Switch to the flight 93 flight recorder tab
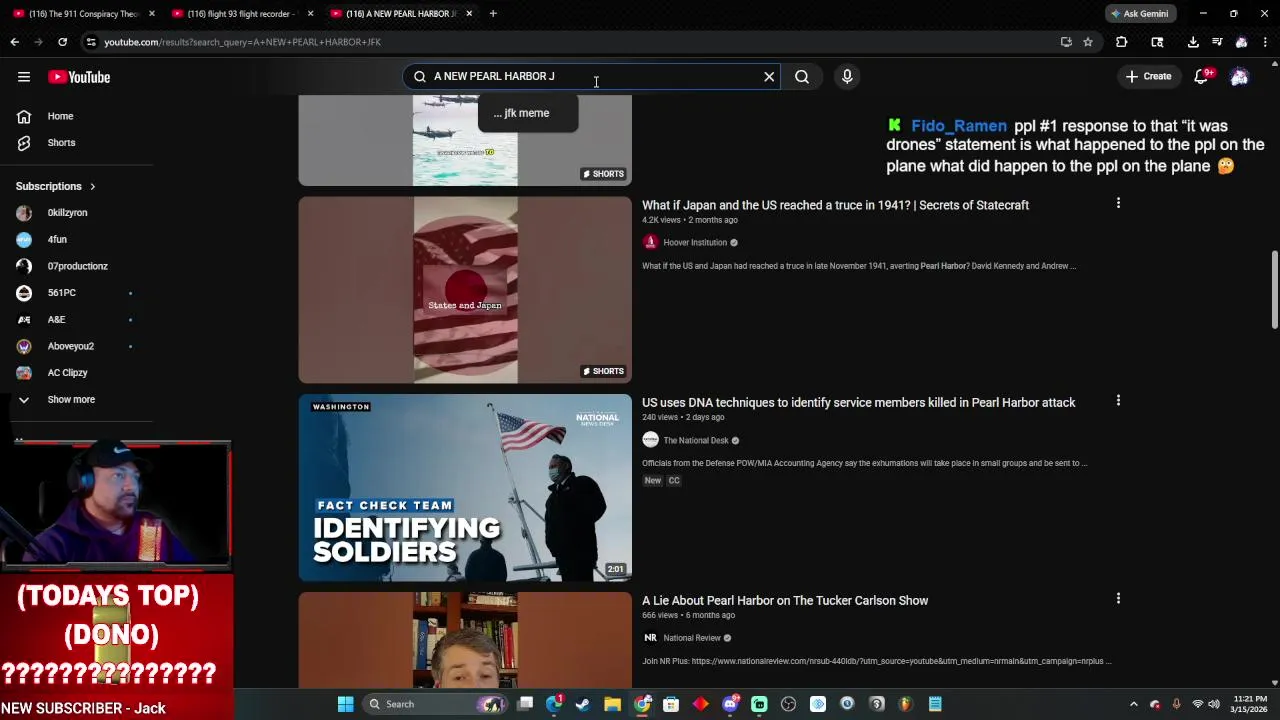 coord(240,13)
